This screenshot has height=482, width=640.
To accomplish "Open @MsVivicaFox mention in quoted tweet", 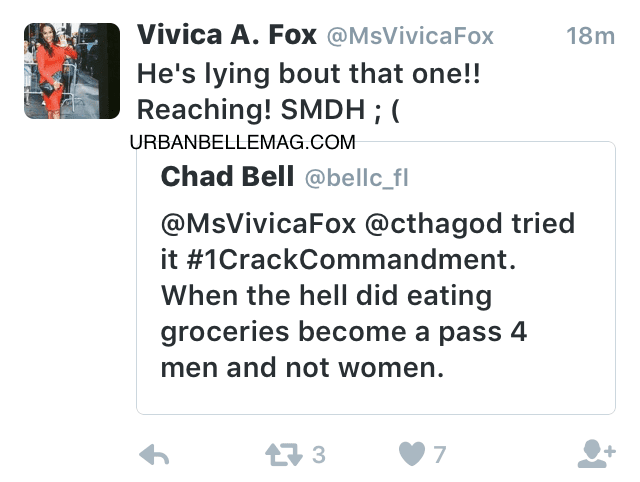I will [x=258, y=224].
